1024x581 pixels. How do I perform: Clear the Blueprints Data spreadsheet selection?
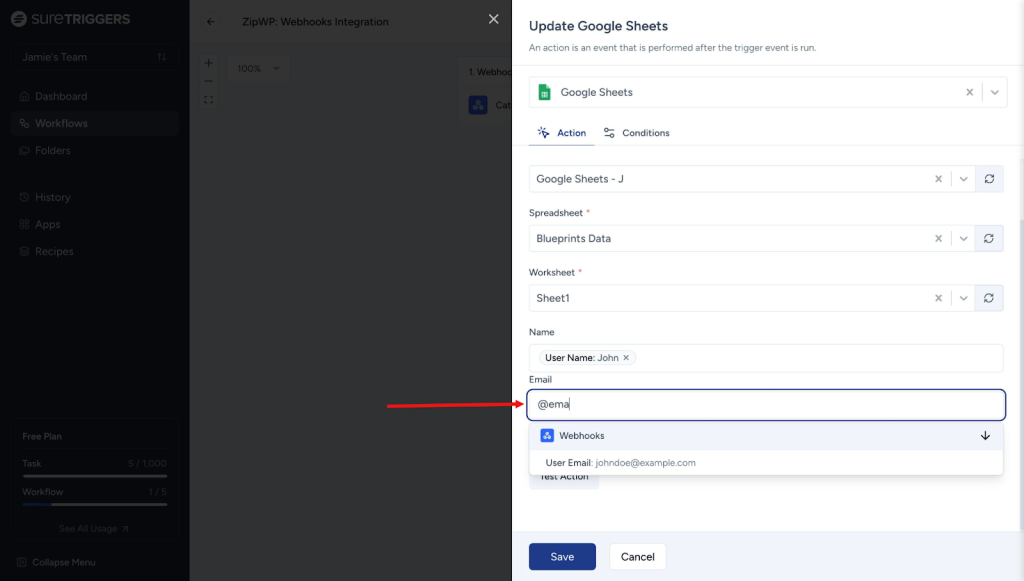(x=938, y=239)
